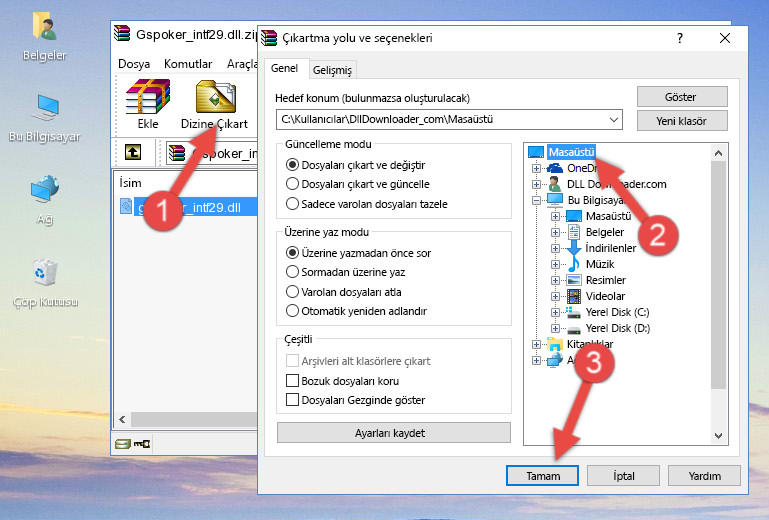This screenshot has height=520, width=769.
Task: Click İndirilenler download arrow icon
Action: click(x=574, y=248)
